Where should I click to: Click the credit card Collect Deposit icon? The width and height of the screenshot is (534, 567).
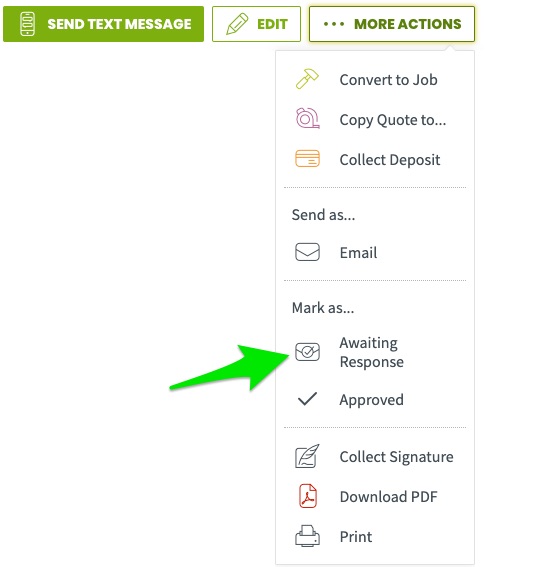(307, 159)
